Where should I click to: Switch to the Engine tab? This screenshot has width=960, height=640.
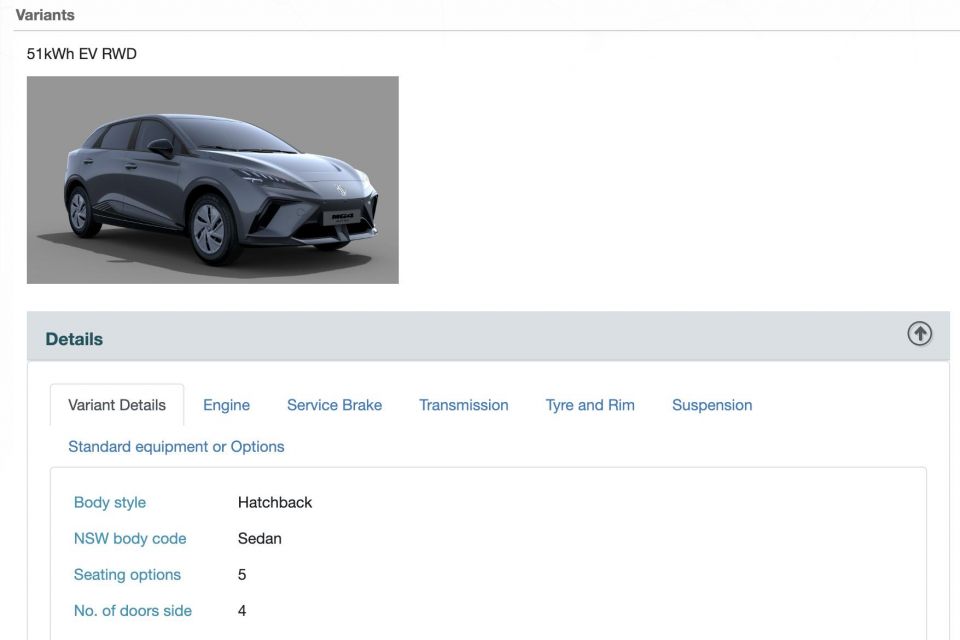(227, 405)
